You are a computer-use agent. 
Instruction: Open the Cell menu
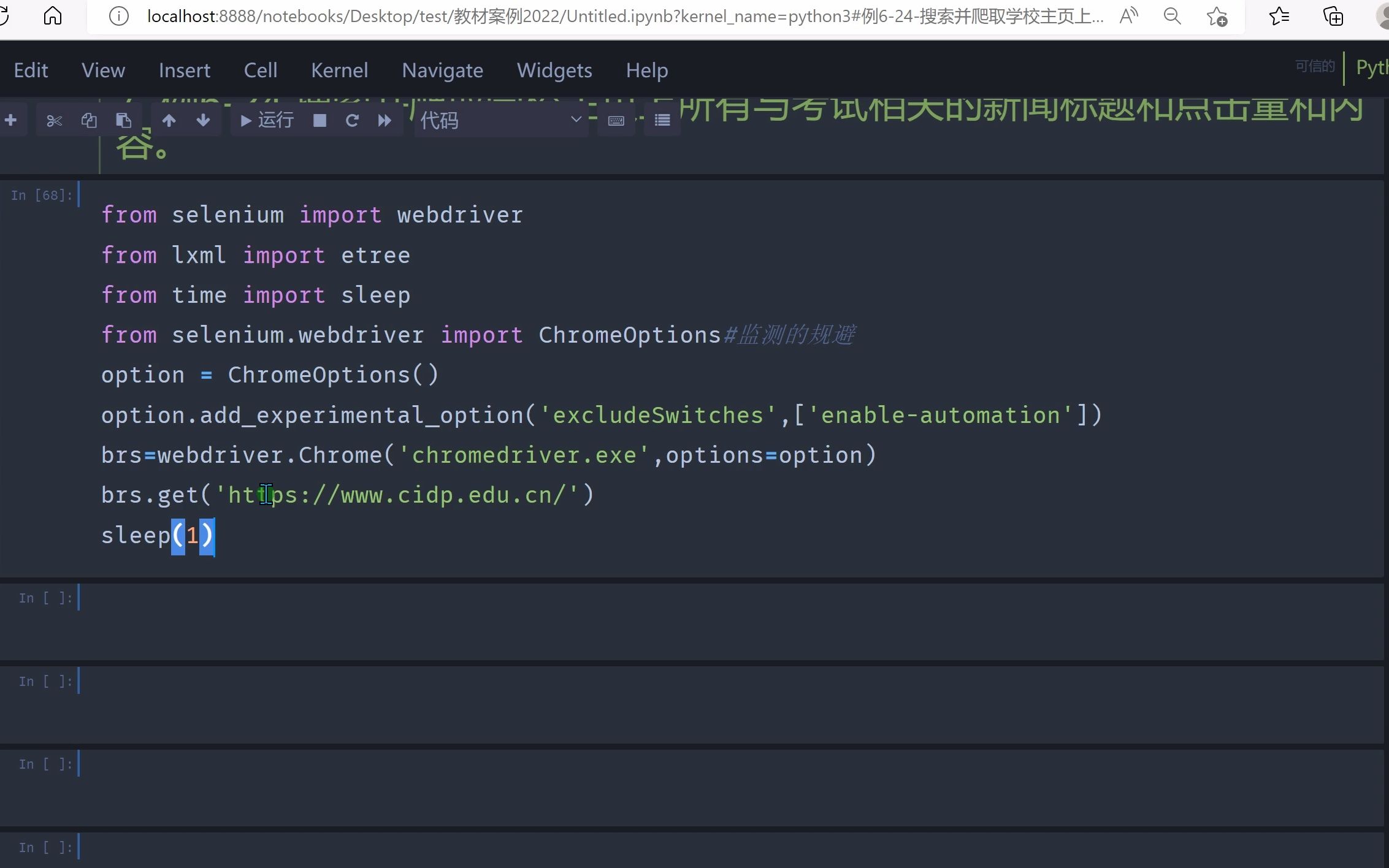point(261,70)
